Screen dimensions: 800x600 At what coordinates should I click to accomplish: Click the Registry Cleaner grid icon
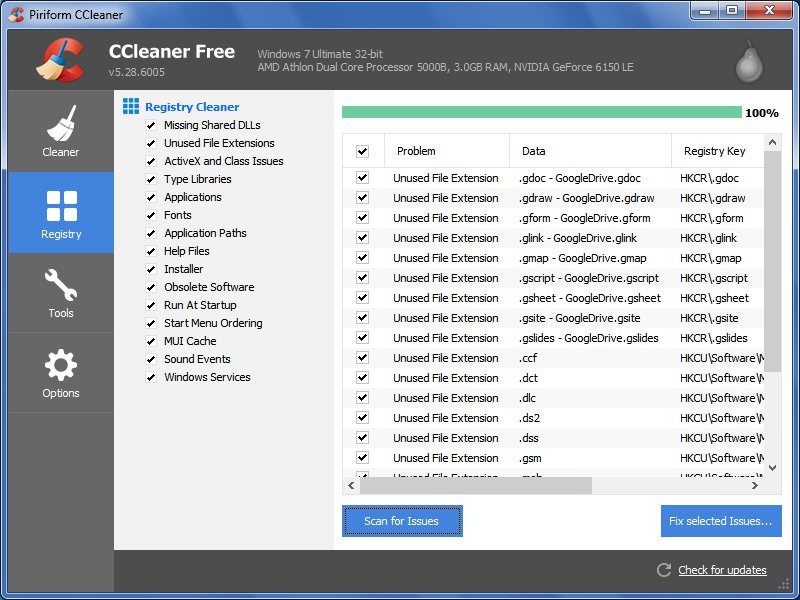point(131,106)
